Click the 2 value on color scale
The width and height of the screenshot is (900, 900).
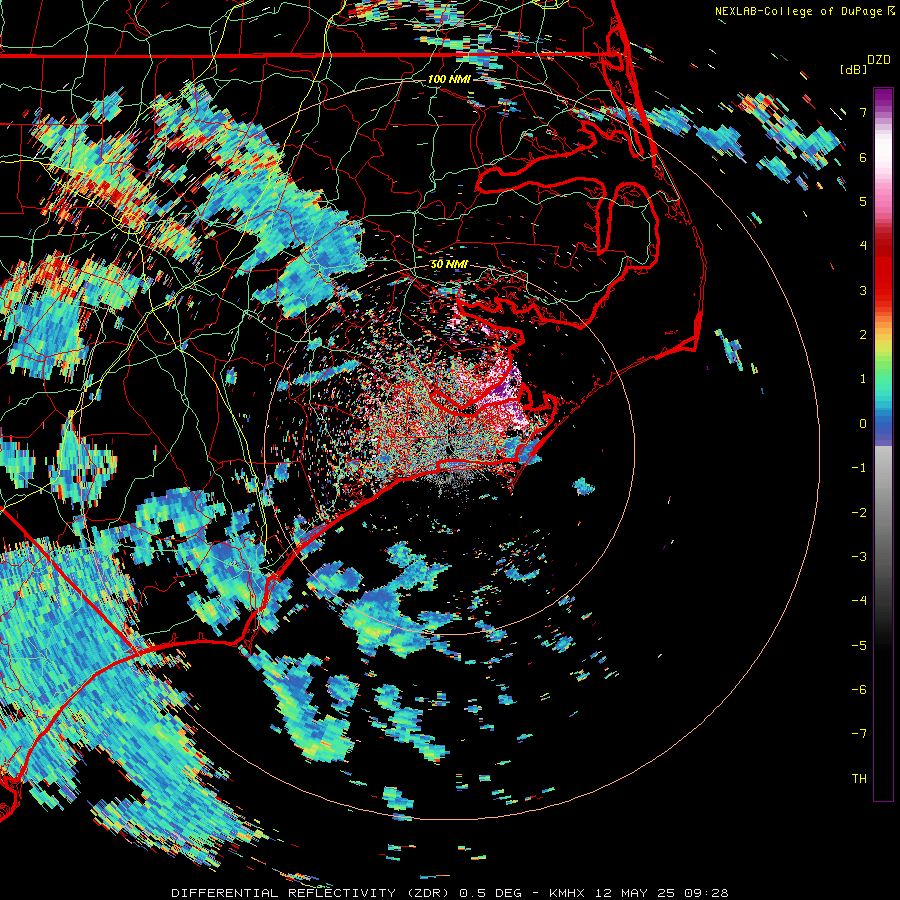coord(863,335)
